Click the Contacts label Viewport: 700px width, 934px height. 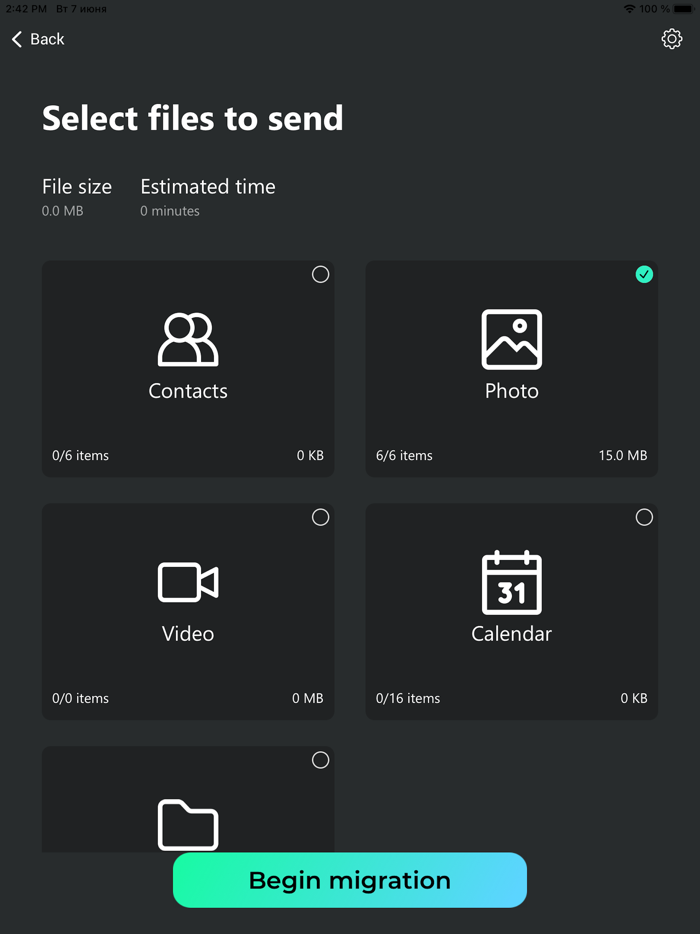point(188,391)
